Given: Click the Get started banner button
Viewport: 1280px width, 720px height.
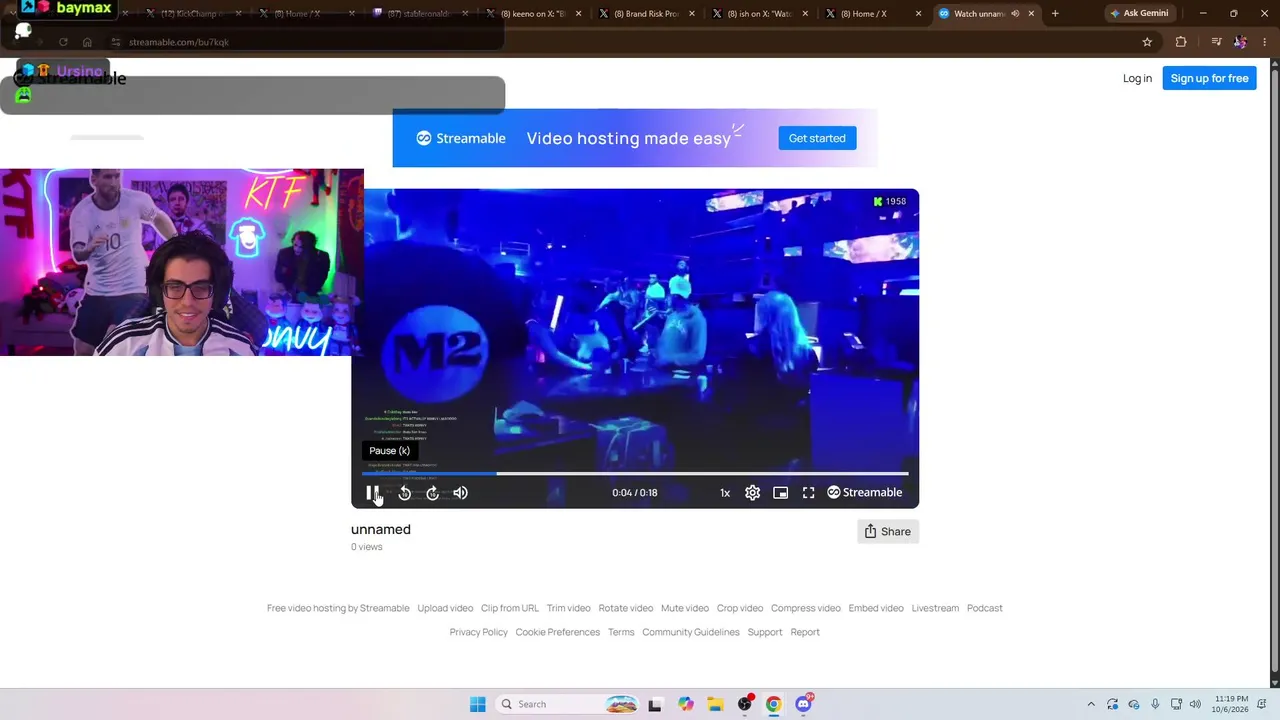Looking at the screenshot, I should click(817, 138).
